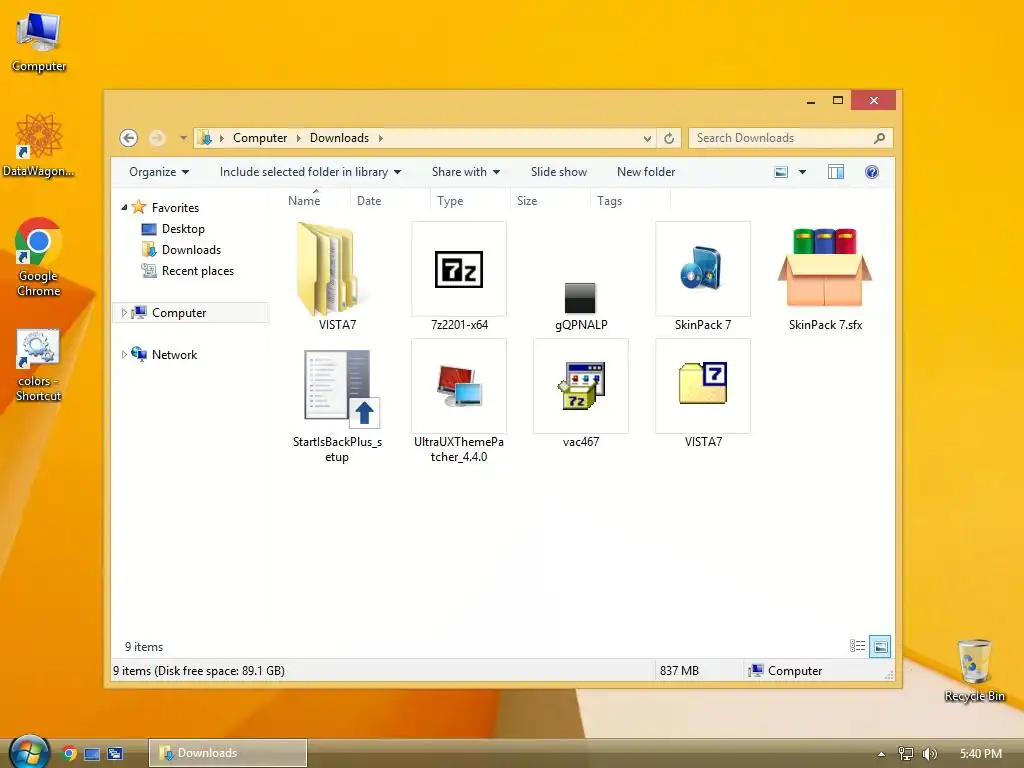Show hidden tray icons arrow

click(881, 754)
